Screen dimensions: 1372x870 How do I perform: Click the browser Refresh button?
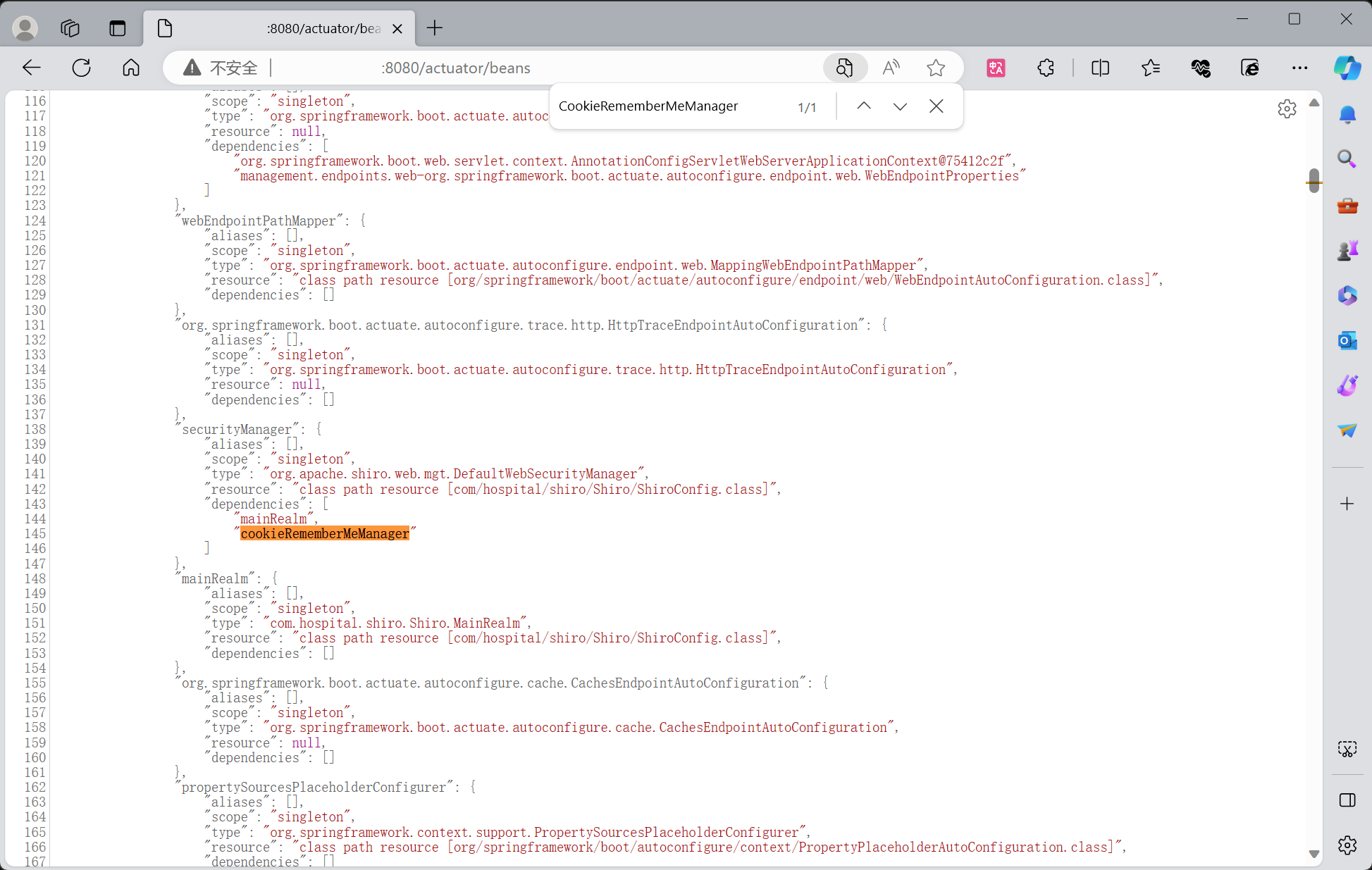tap(82, 68)
